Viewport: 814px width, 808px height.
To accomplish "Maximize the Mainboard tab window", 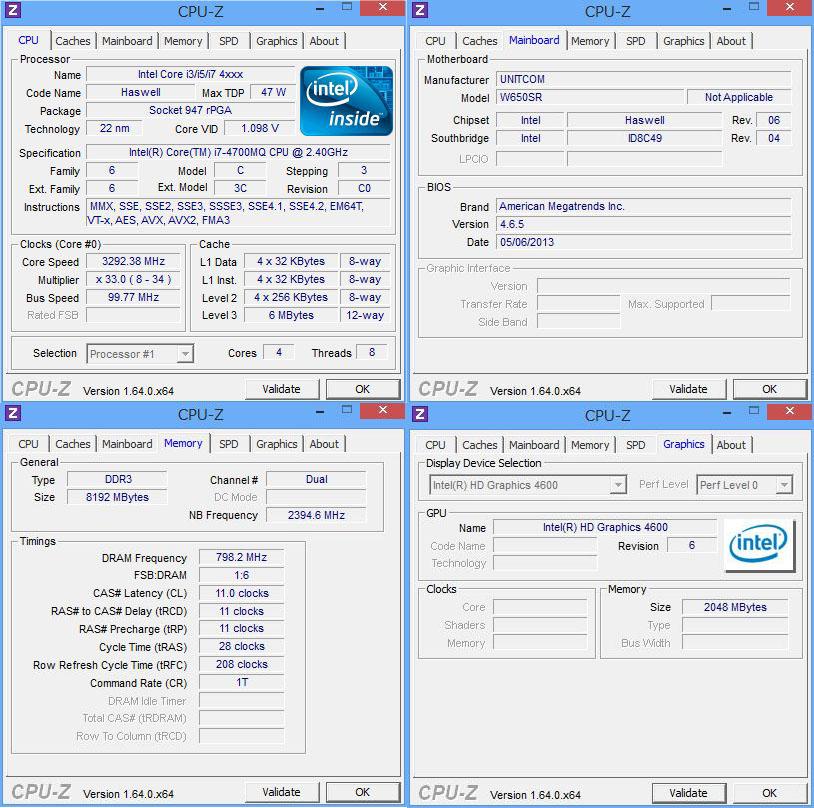I will pyautogui.click(x=754, y=7).
